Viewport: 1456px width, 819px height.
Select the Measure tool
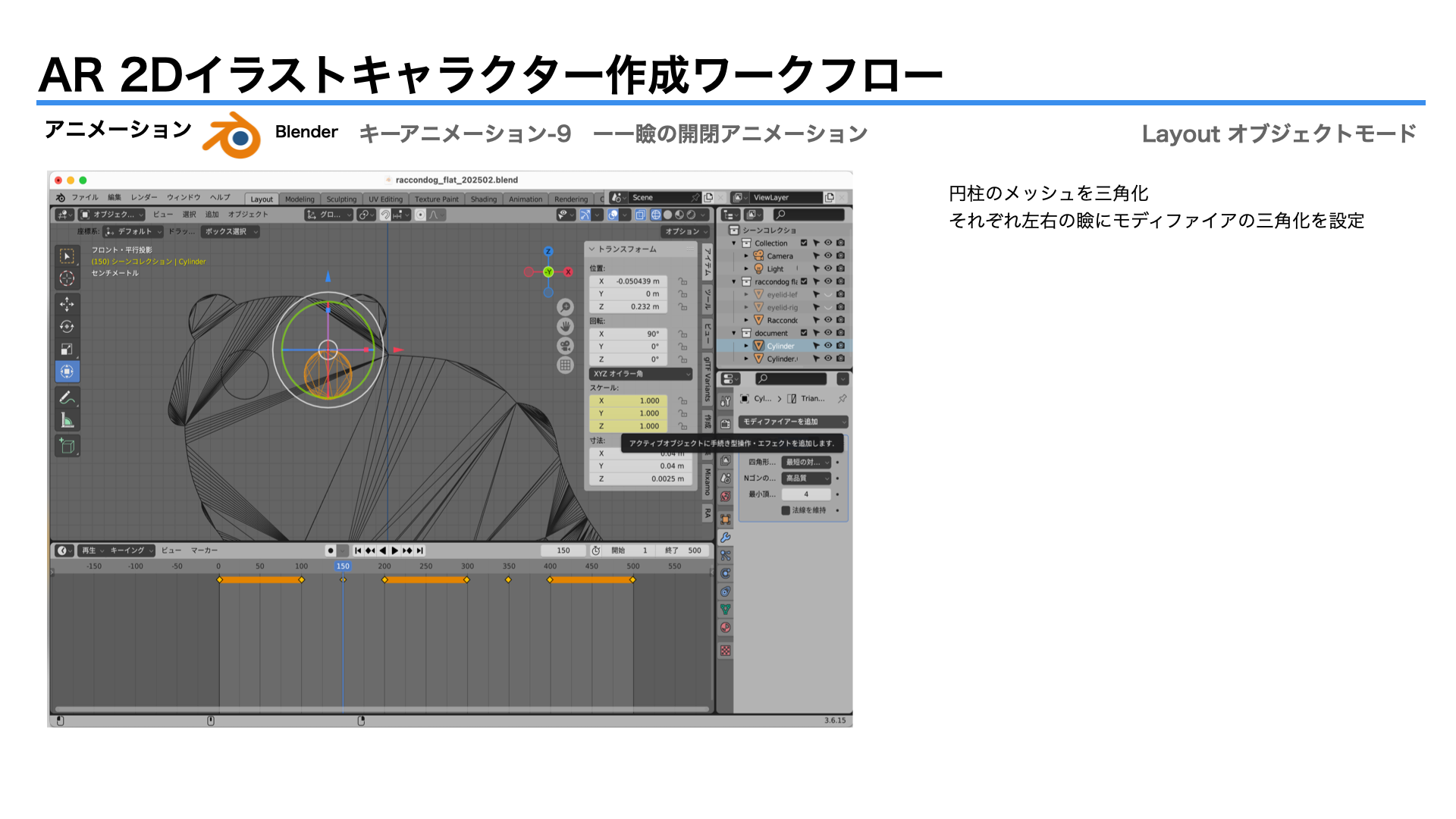[67, 420]
